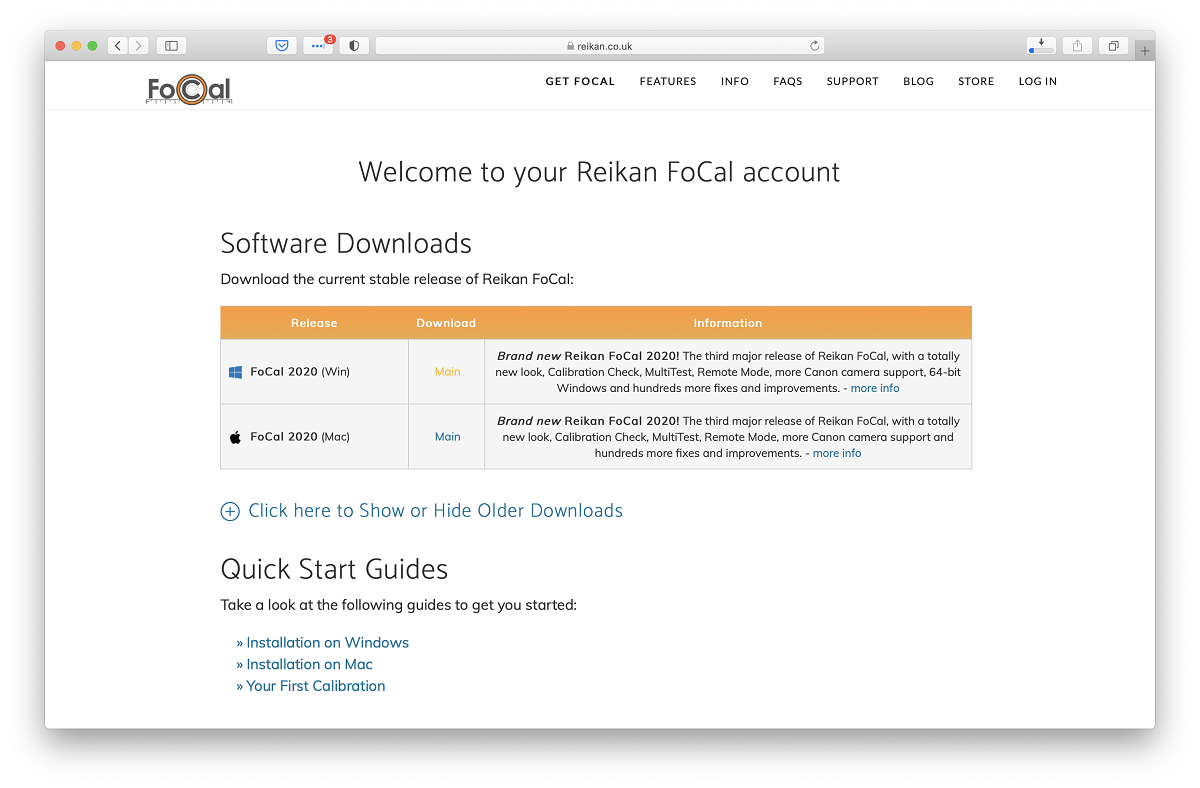This screenshot has width=1200, height=788.
Task: Click the Windows logo in the release table
Action: click(236, 372)
